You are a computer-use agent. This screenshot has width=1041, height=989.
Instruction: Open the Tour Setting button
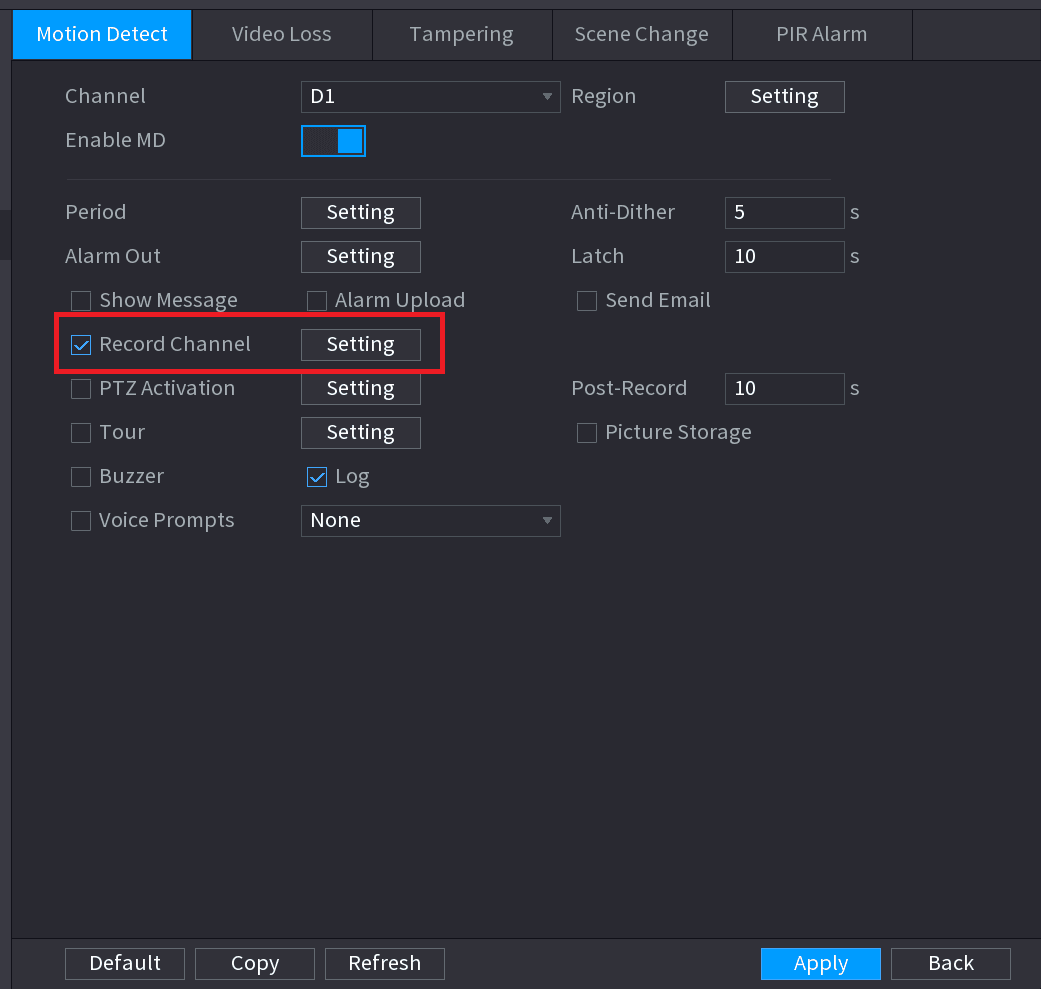(x=360, y=433)
